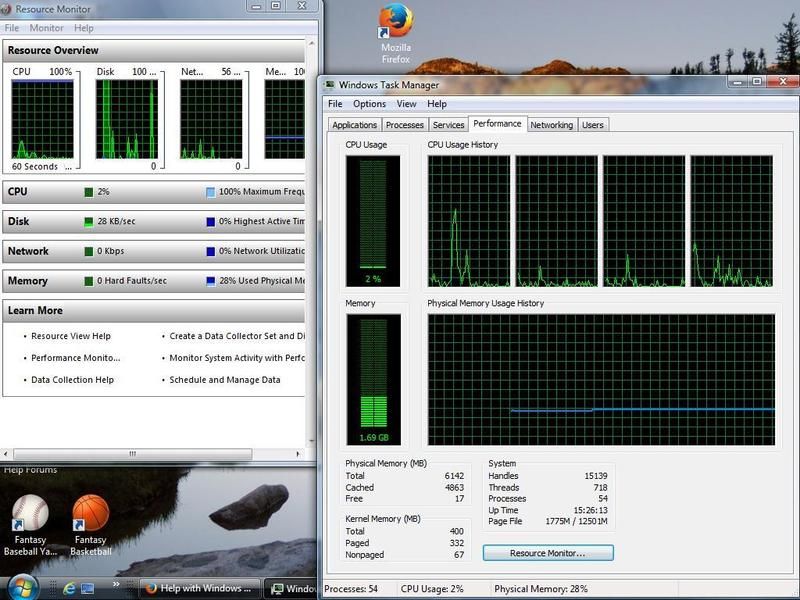The height and width of the screenshot is (600, 800).
Task: Click the Task Manager title bar icon
Action: point(331,84)
